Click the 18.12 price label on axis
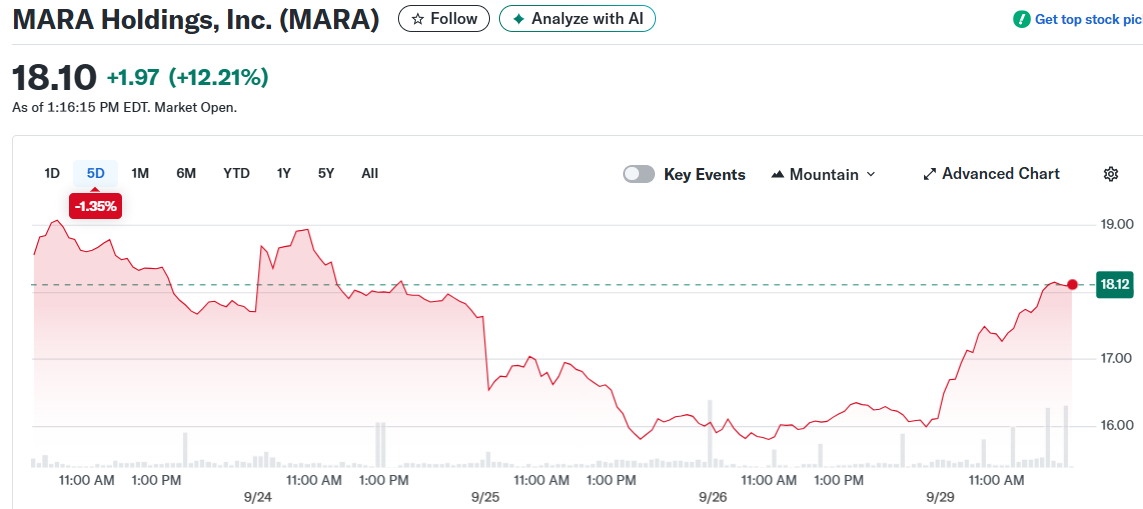 click(1115, 284)
